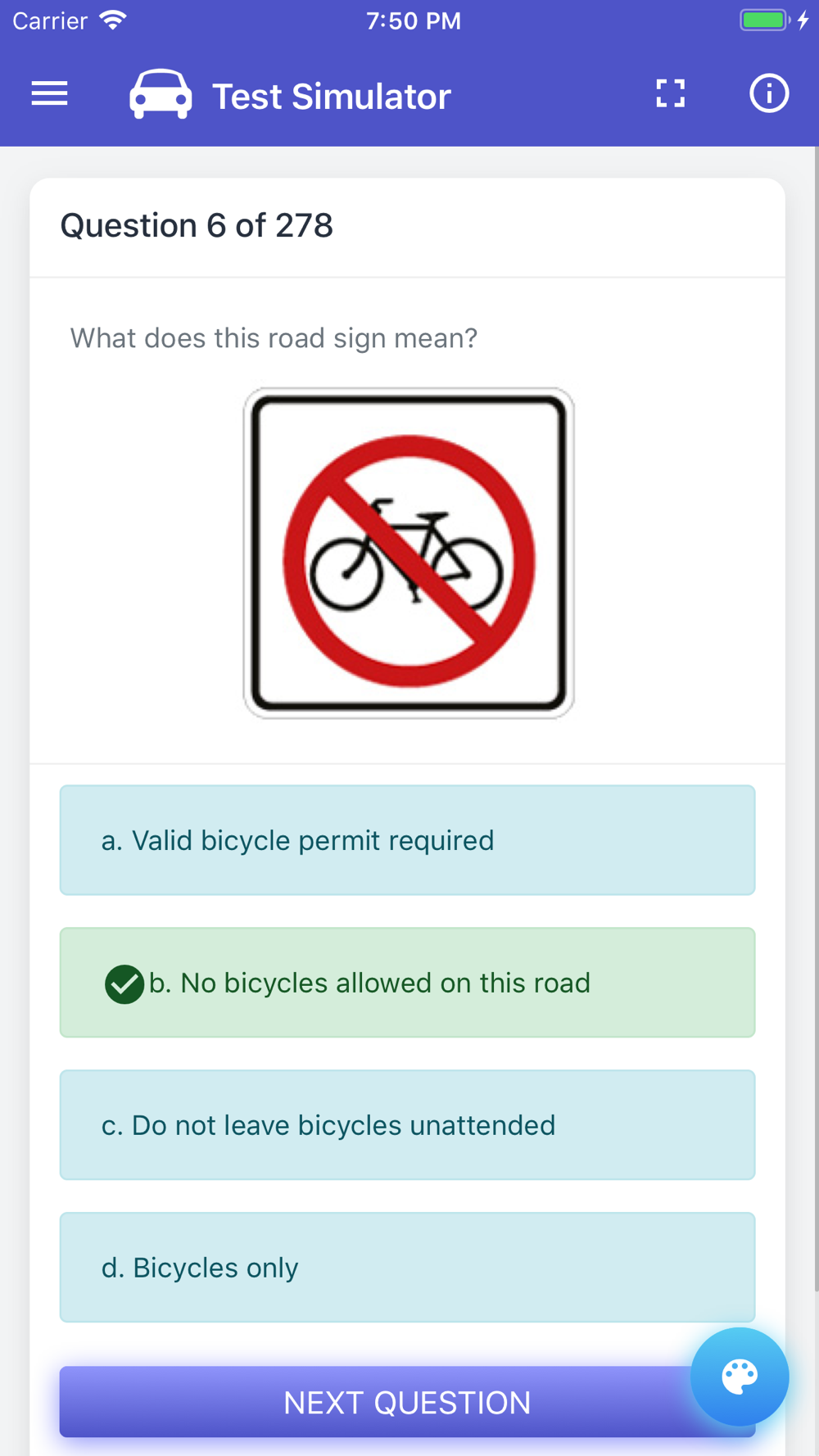
Task: Pick answer c. Do not leave bicycles unattended
Action: point(407,1125)
